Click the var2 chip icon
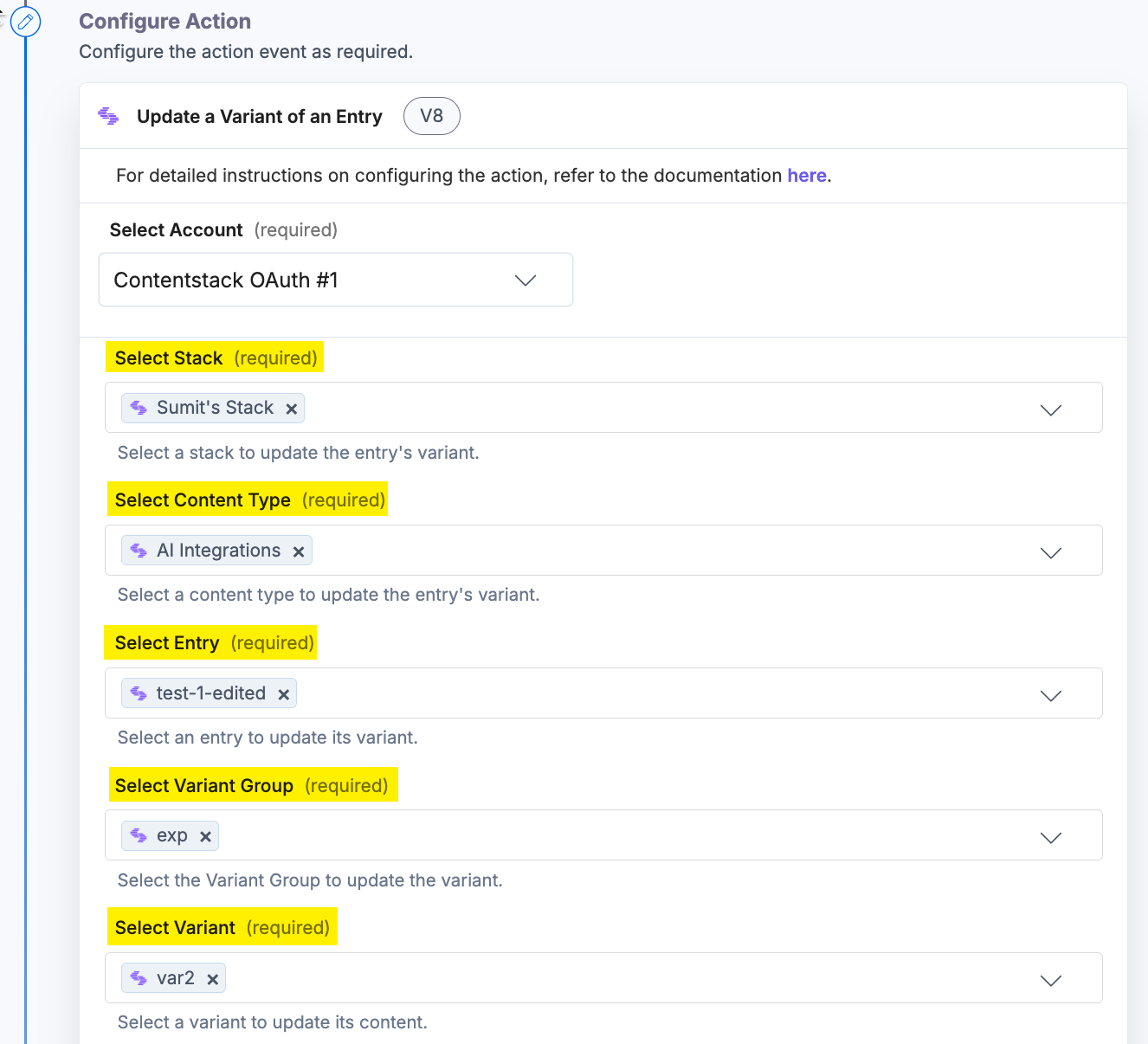This screenshot has height=1044, width=1148. pyautogui.click(x=139, y=978)
